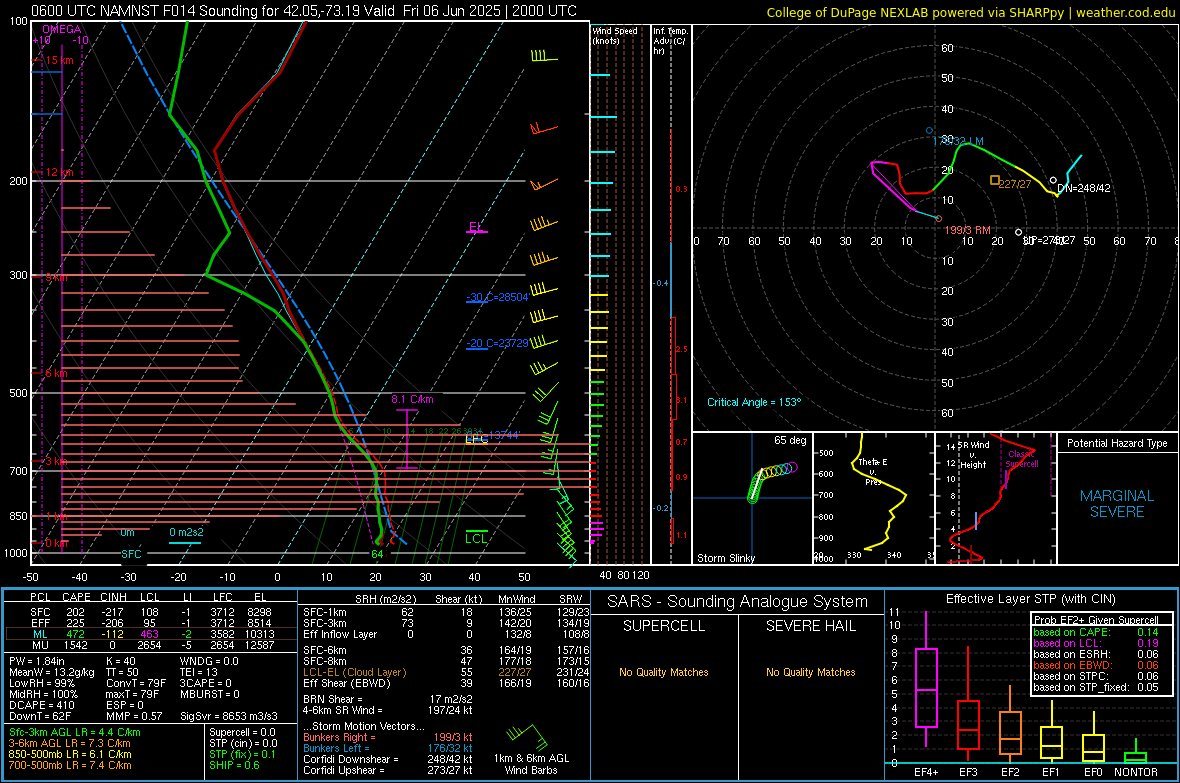Select the Bunkers Right = 199/3 kt line

click(388, 738)
